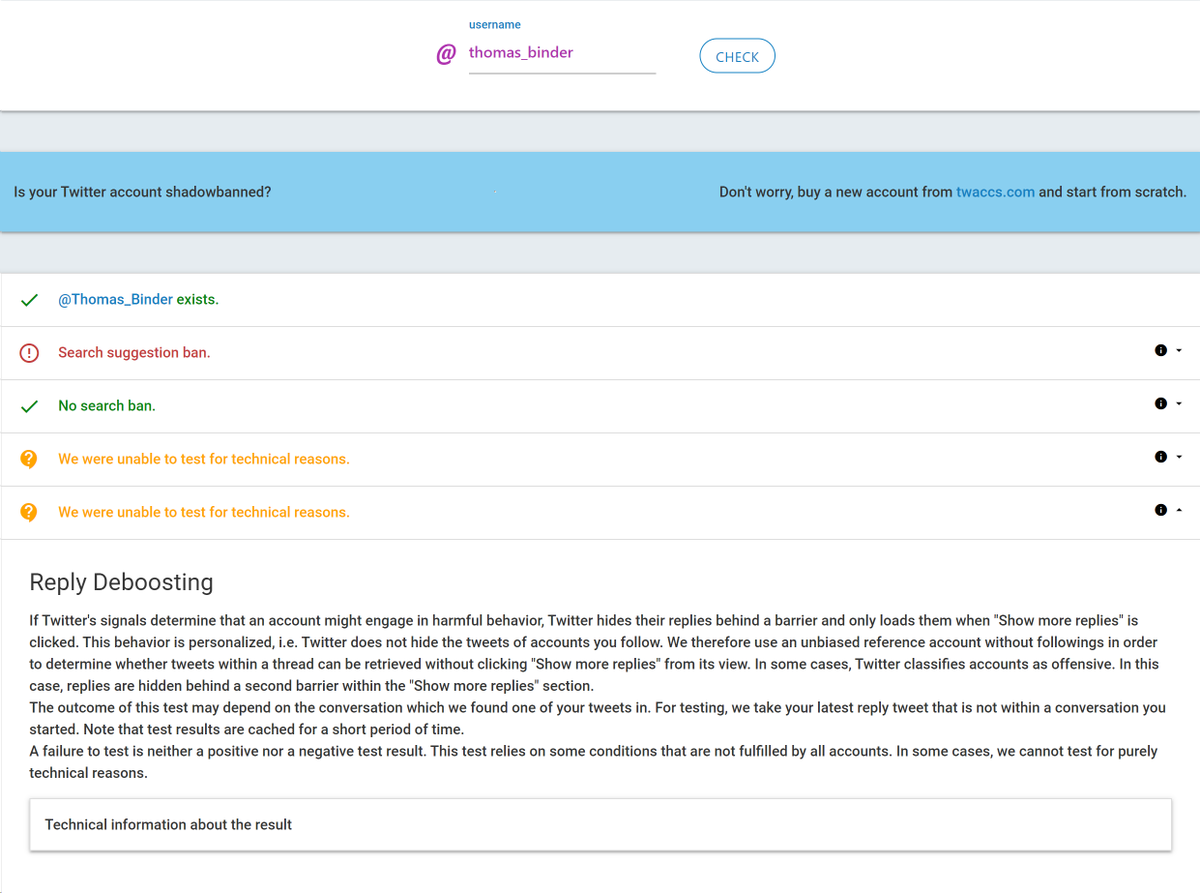Viewport: 1200px width, 893px height.
Task: Click the first orange question mark icon
Action: [x=29, y=459]
